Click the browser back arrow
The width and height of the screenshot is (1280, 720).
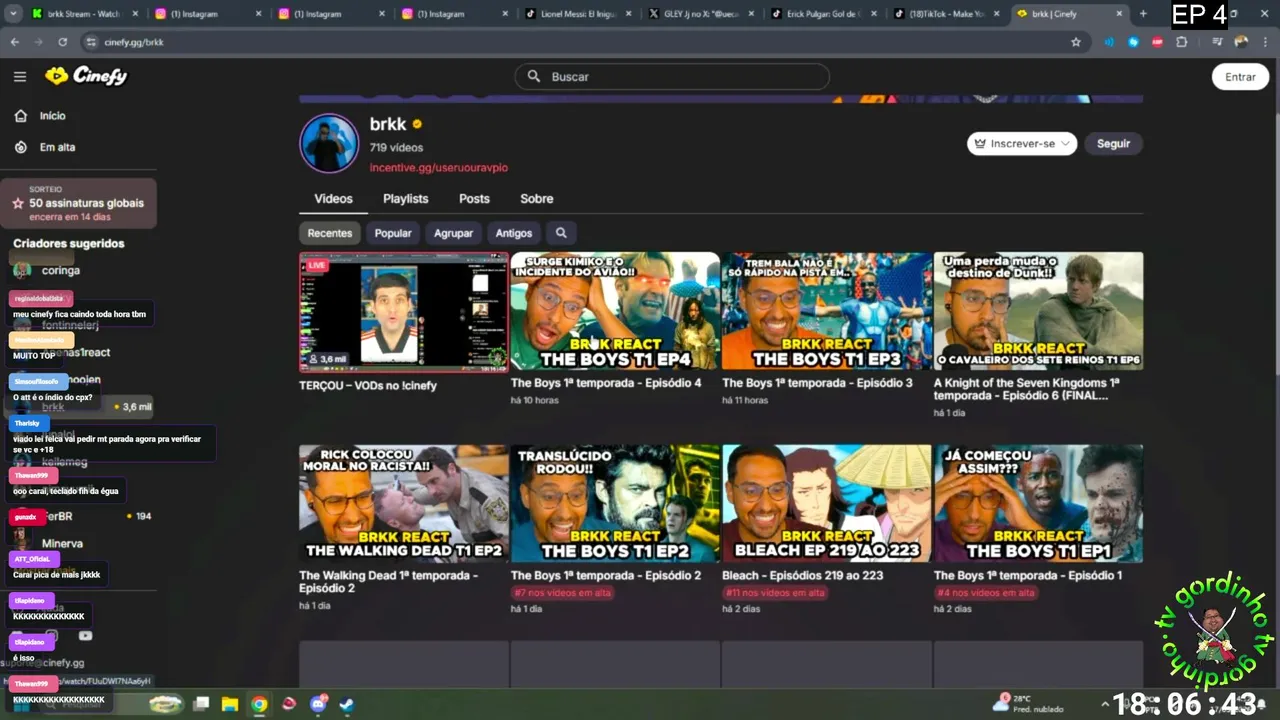15,42
